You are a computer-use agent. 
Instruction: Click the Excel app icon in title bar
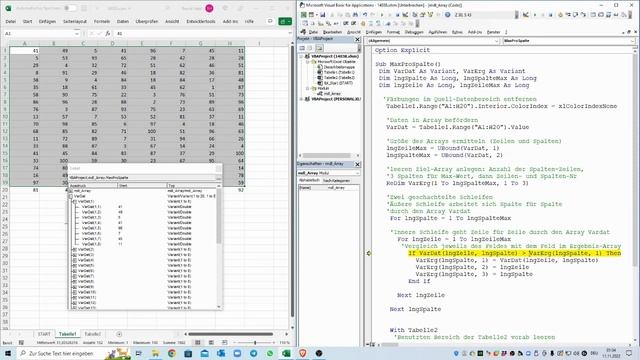coord(8,8)
